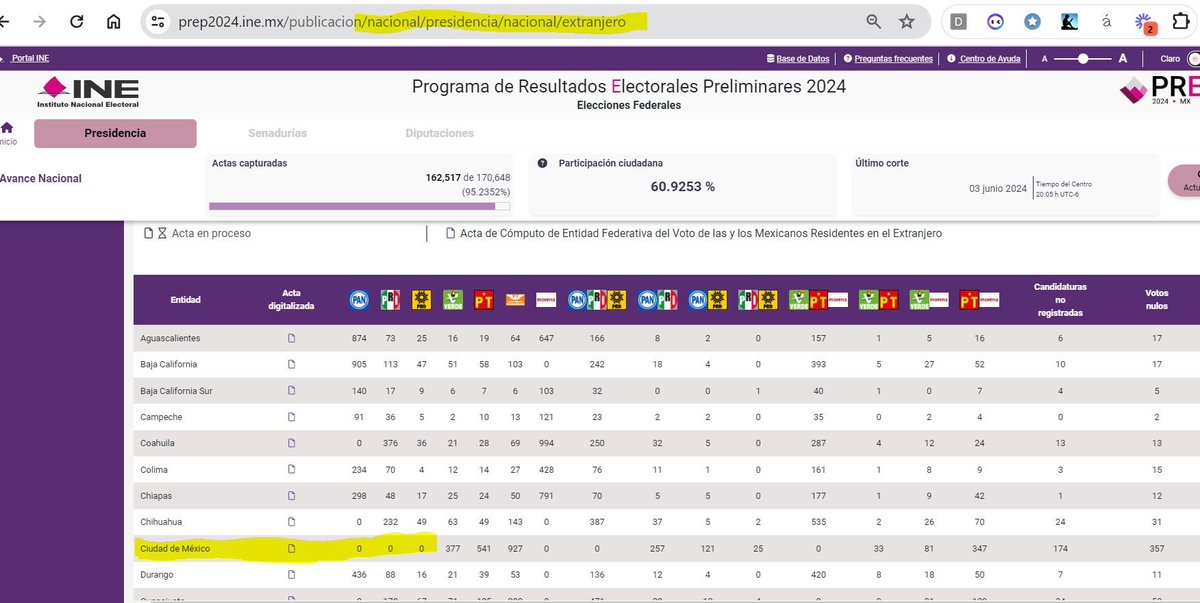Screen dimensions: 1200x603
Task: Select the Ciudad de México row name
Action: pos(175,548)
